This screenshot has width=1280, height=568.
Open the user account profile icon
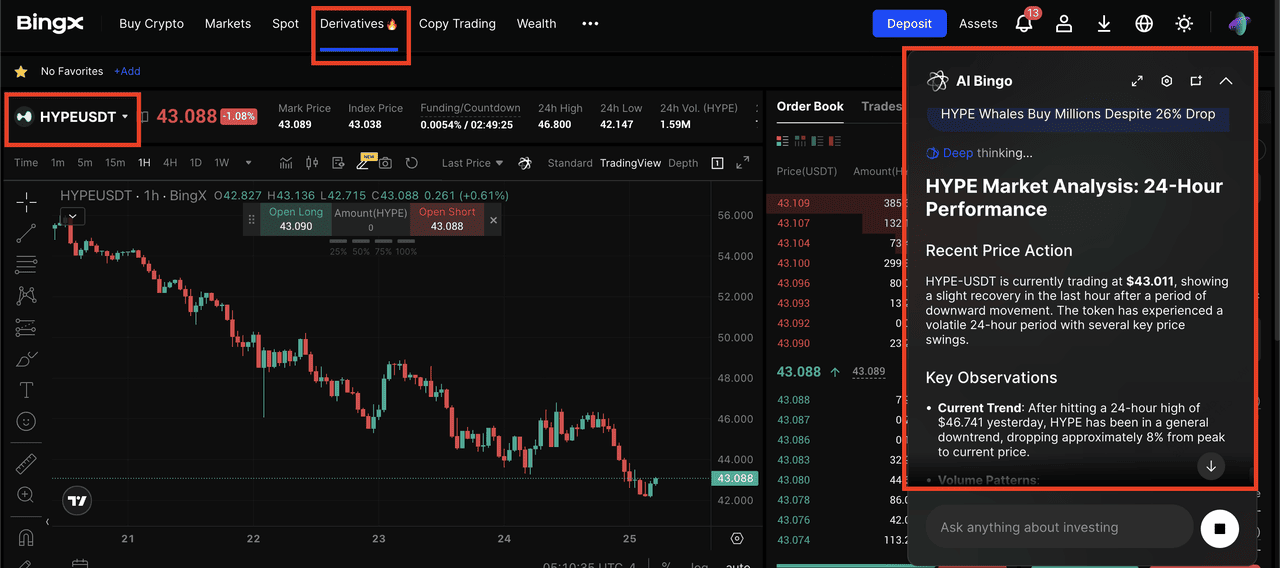[x=1065, y=23]
